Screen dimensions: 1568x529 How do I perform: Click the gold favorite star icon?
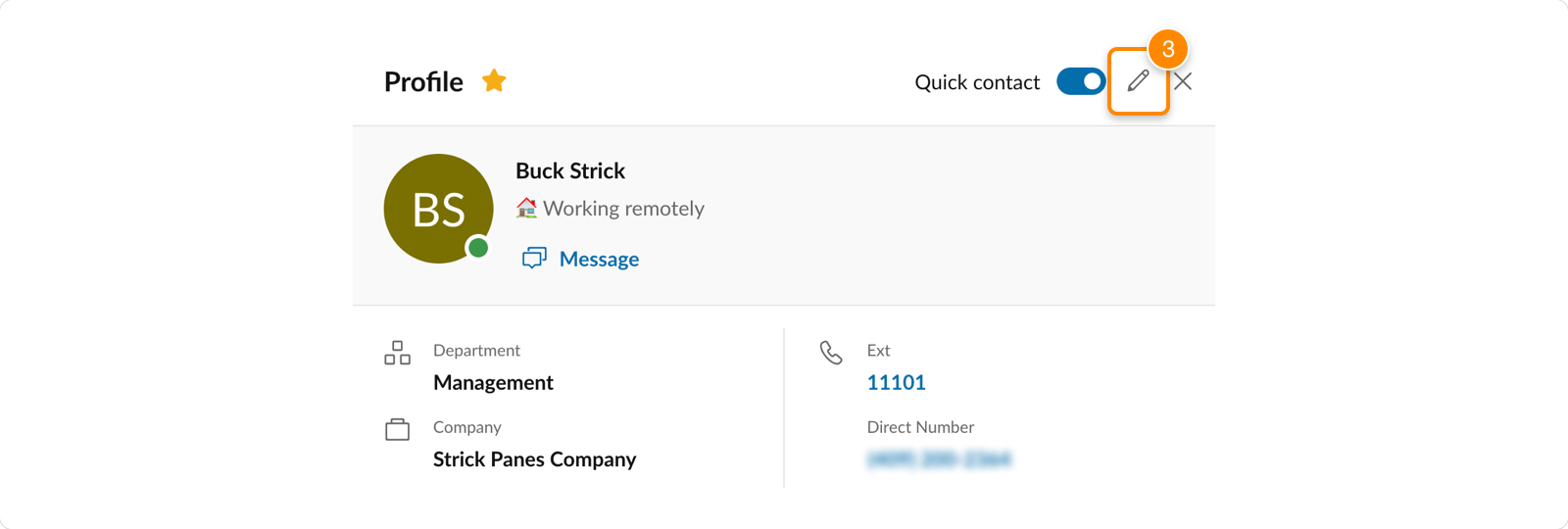[494, 80]
